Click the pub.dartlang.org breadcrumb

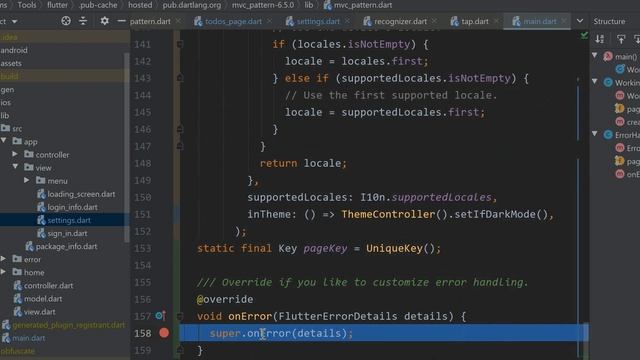click(x=191, y=5)
